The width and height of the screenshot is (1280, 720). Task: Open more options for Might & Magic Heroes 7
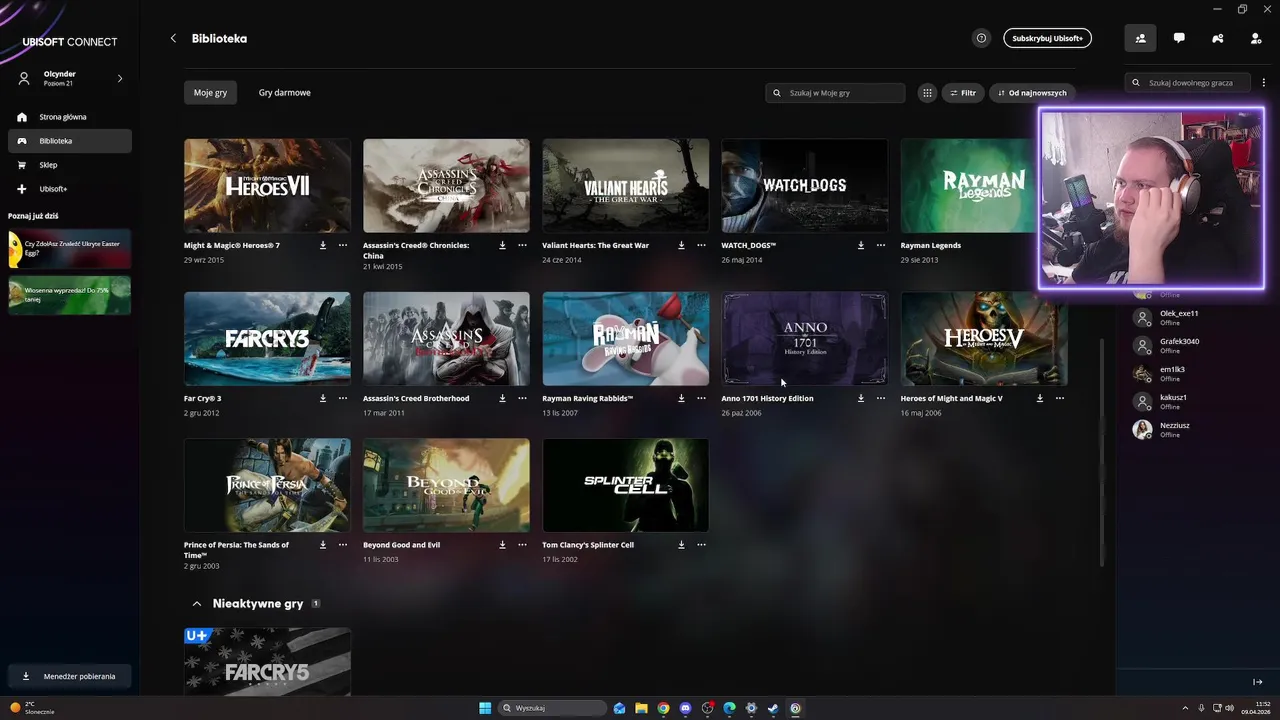[343, 245]
